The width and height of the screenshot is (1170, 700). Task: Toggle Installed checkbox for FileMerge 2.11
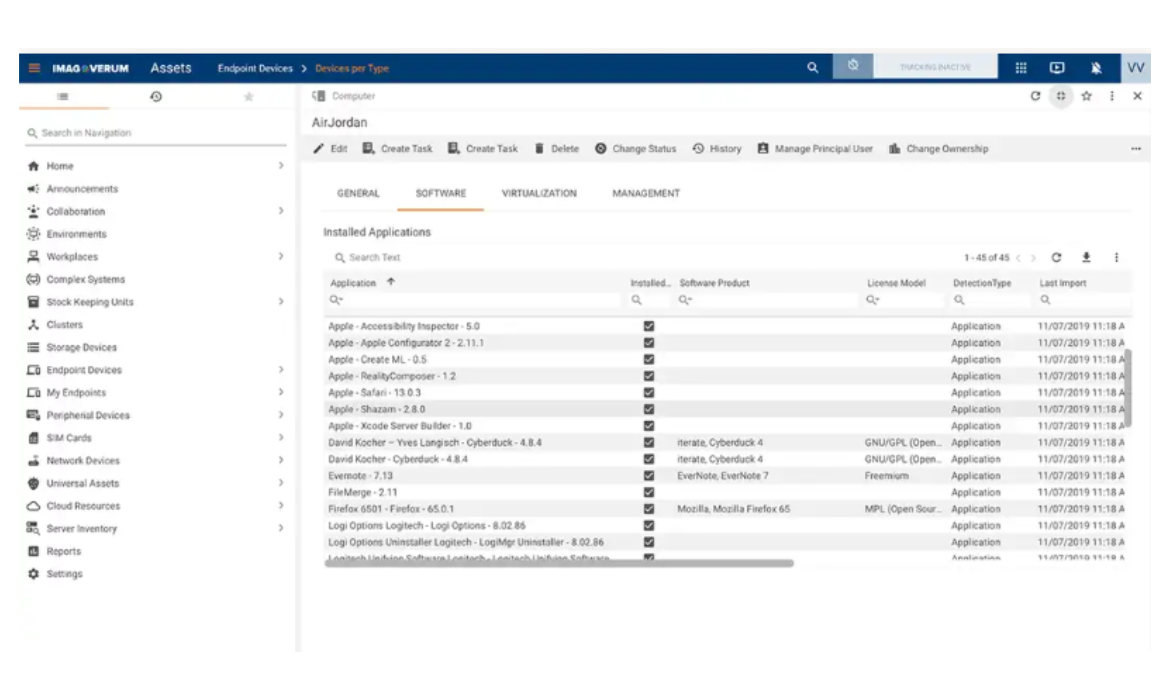(649, 492)
